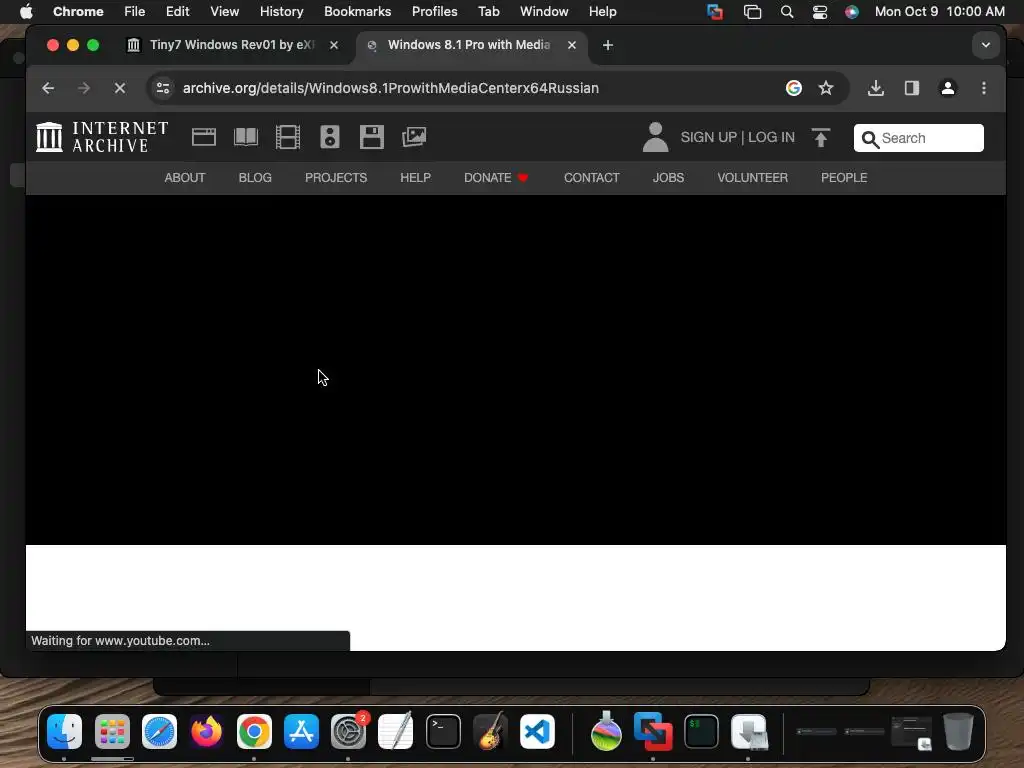The height and width of the screenshot is (768, 1024).
Task: Bookmark this page with the star icon
Action: [x=826, y=88]
